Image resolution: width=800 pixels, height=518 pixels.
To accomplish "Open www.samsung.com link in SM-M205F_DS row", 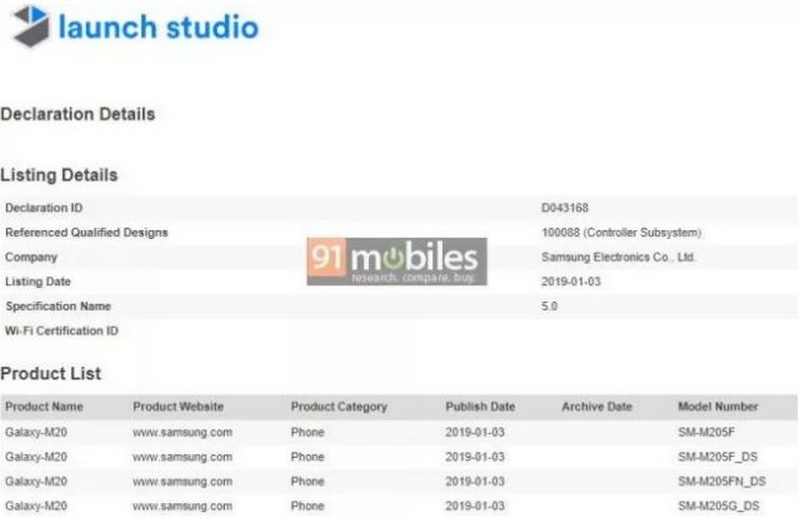I will [x=183, y=457].
